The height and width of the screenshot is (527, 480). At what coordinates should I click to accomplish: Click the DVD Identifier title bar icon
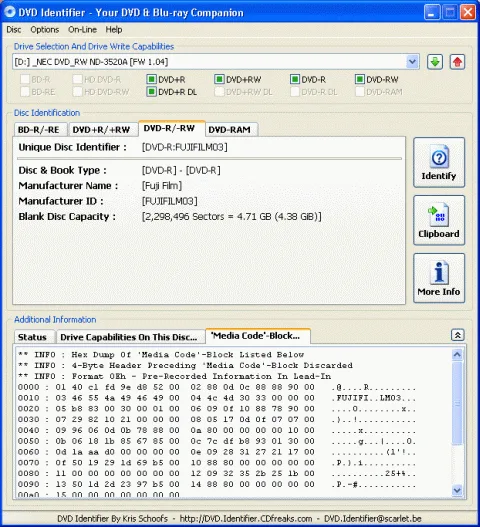[9, 12]
